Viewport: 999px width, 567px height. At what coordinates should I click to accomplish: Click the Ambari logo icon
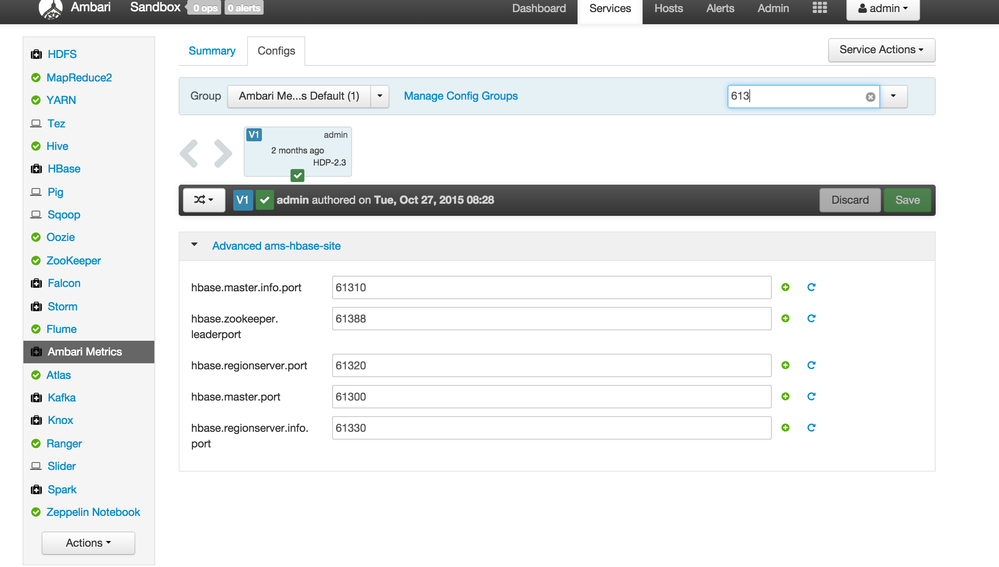point(50,8)
